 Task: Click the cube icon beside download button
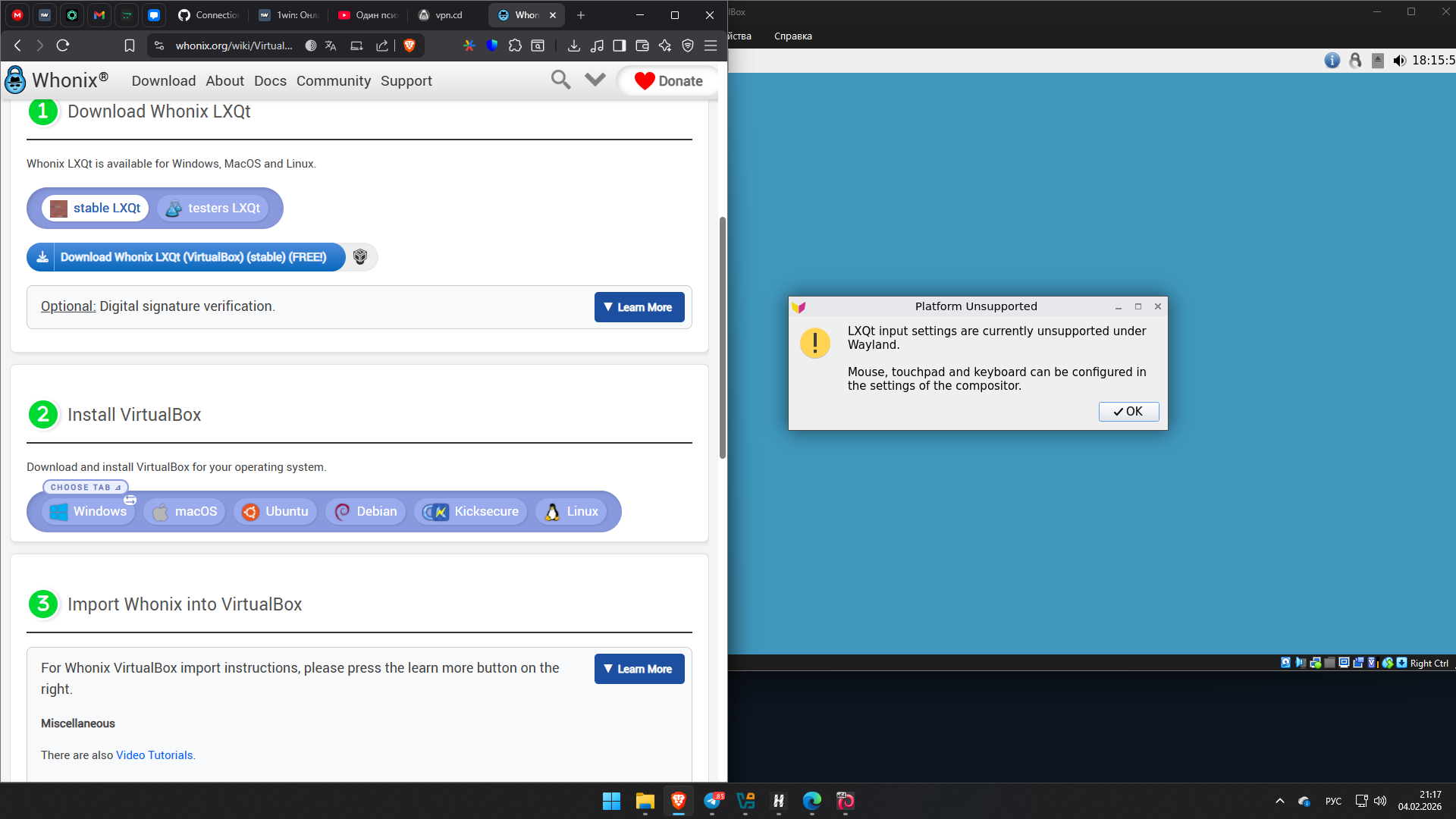coord(360,257)
